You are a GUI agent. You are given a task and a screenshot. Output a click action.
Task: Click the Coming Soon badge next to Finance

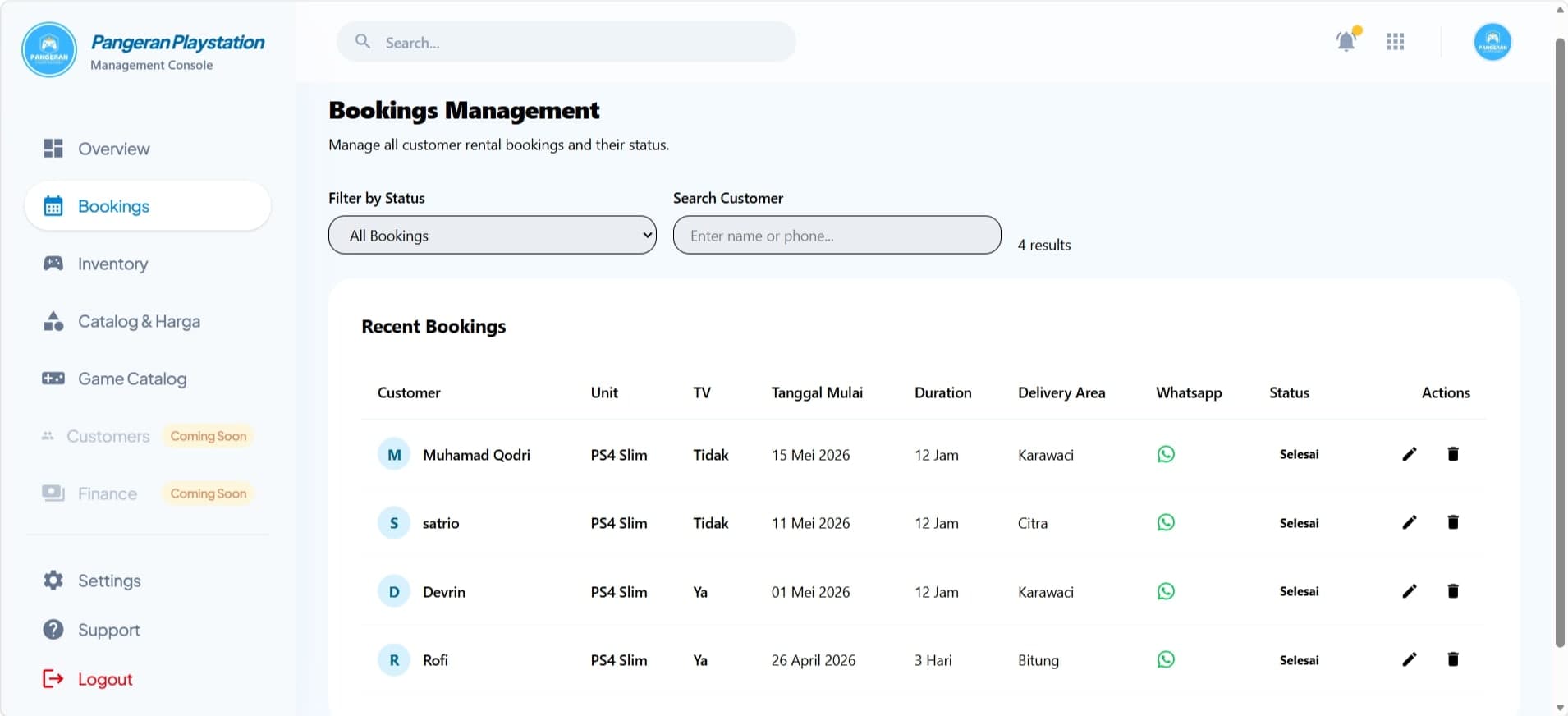click(209, 493)
